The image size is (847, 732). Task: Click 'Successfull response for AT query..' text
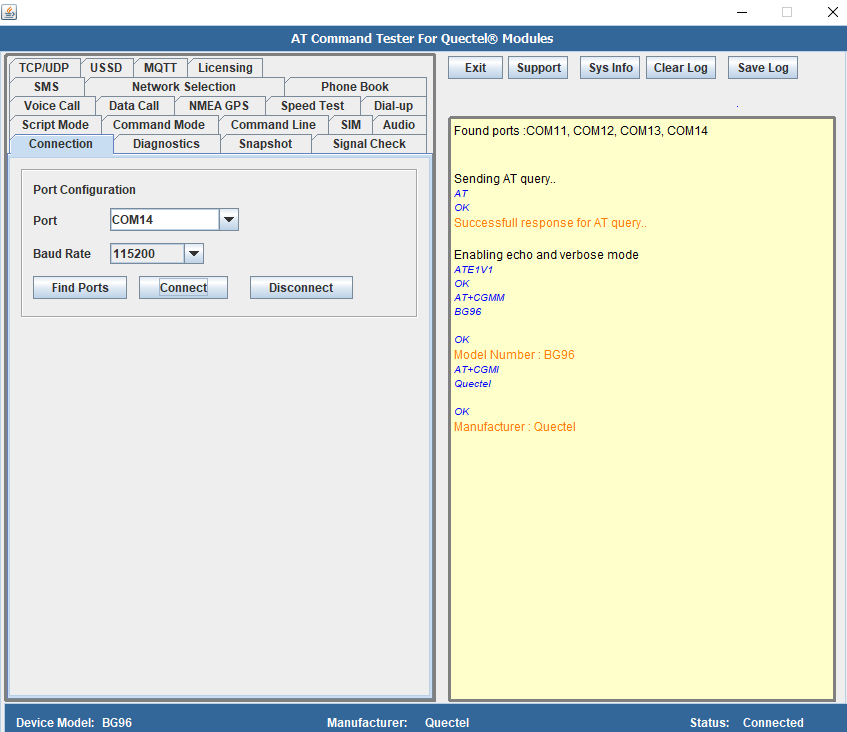[550, 223]
